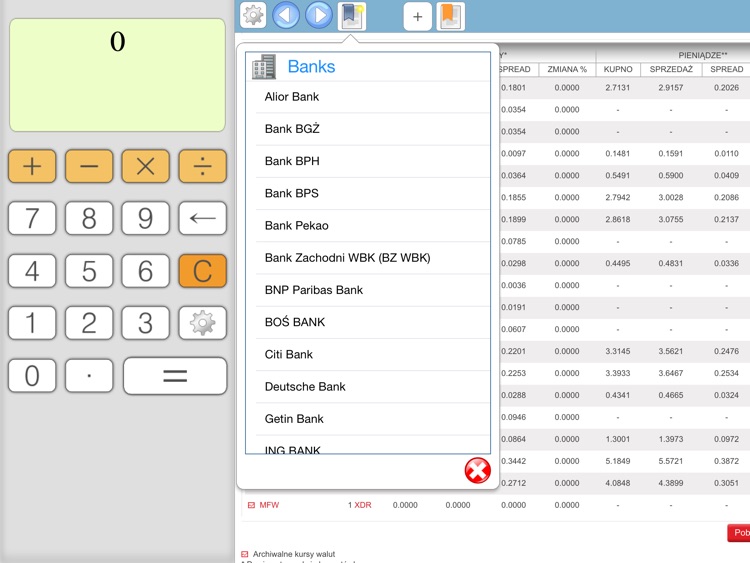Tap calculator minus operator key
Screen dimensions: 750x563
89,166
